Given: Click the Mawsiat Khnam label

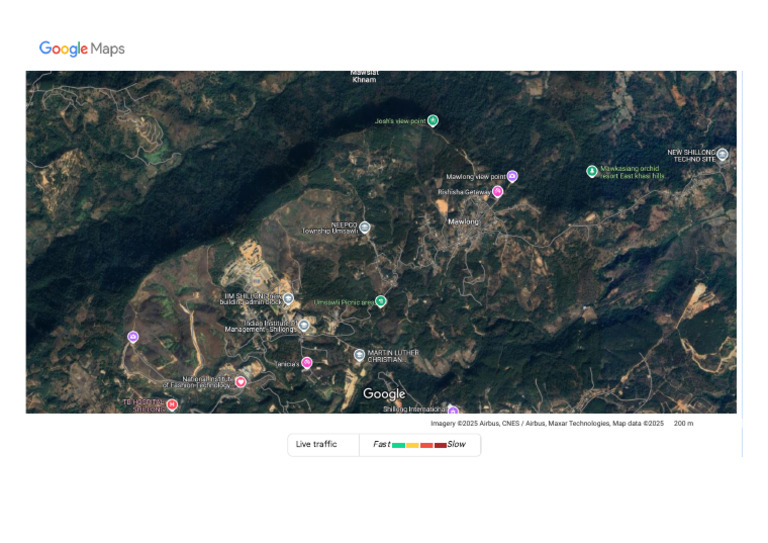Looking at the screenshot, I should point(364,76).
